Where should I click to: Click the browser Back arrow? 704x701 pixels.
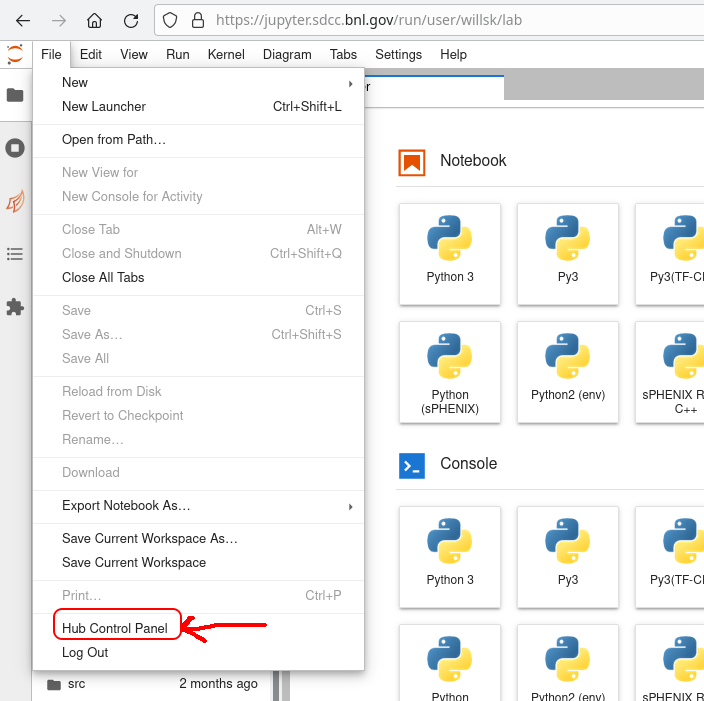[x=22, y=20]
